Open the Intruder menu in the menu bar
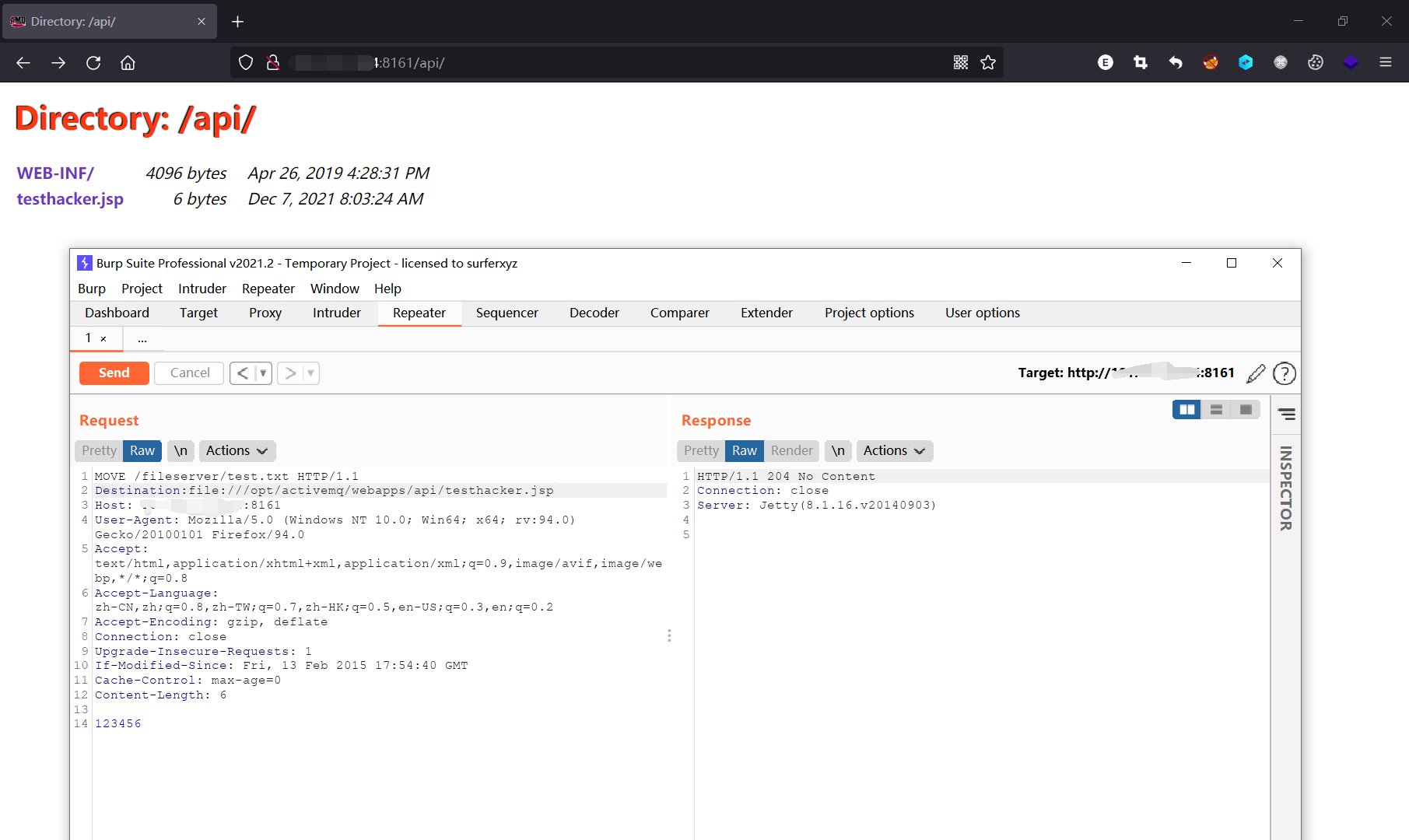Image resolution: width=1409 pixels, height=840 pixels. (202, 289)
